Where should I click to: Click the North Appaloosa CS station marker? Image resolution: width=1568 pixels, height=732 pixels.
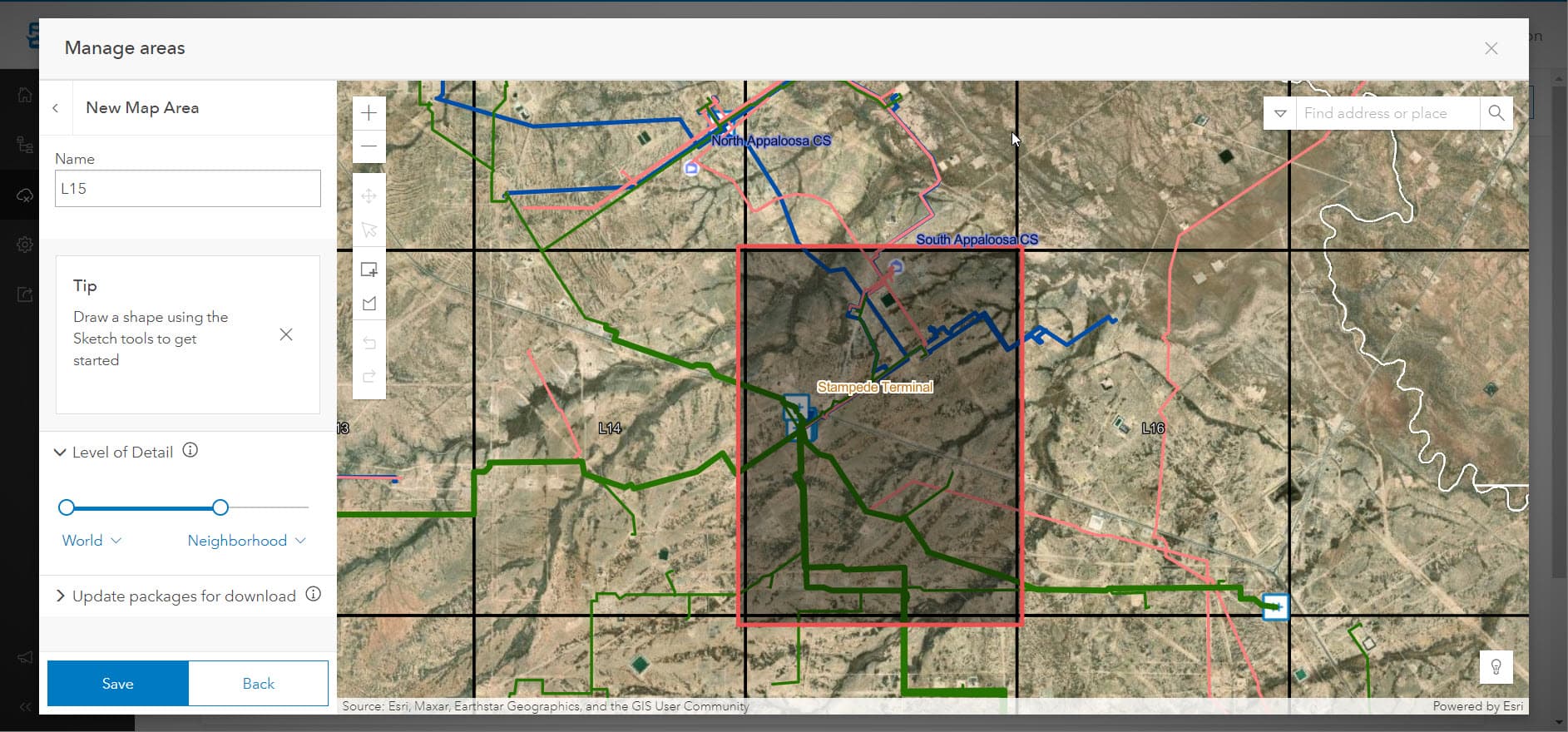pyautogui.click(x=691, y=169)
